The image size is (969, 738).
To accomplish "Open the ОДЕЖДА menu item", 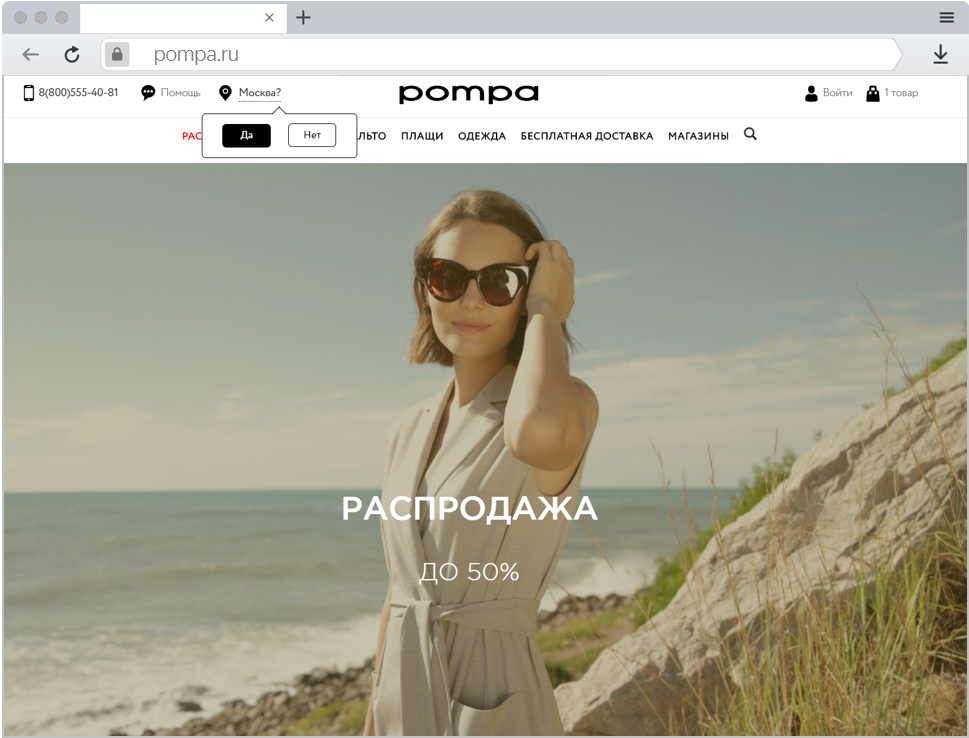I will [x=482, y=136].
